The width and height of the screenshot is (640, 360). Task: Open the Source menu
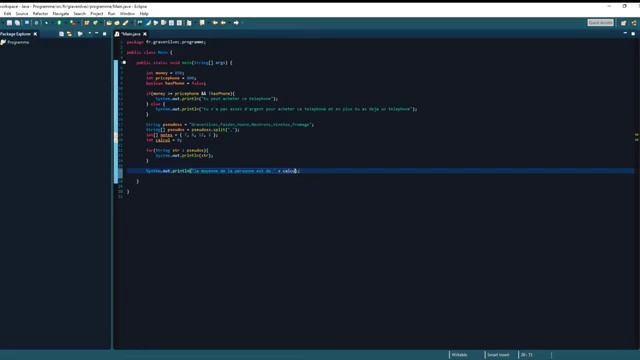[22, 13]
